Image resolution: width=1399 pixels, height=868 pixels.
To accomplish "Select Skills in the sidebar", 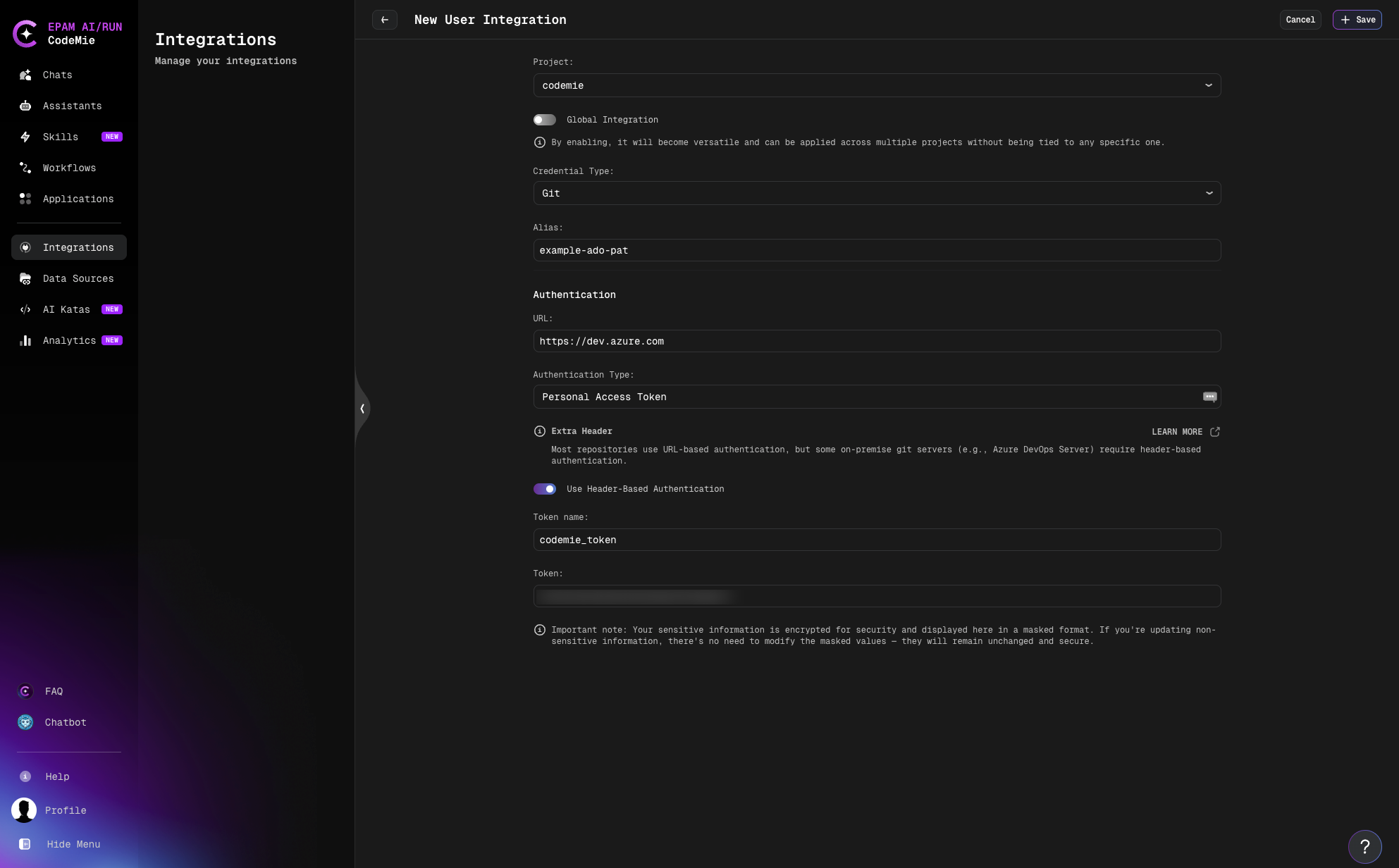I will point(61,137).
